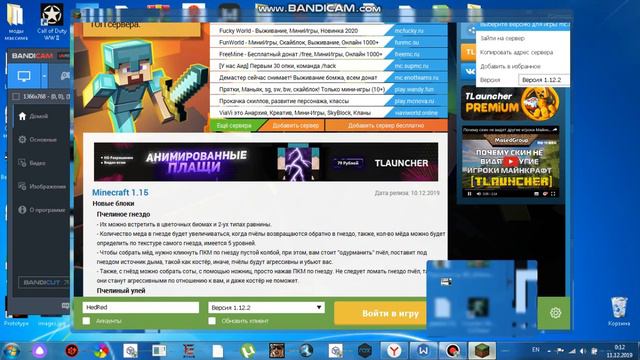Choose Копировать адрес сервера menu entry
This screenshot has height=360, width=640.
coord(516,52)
